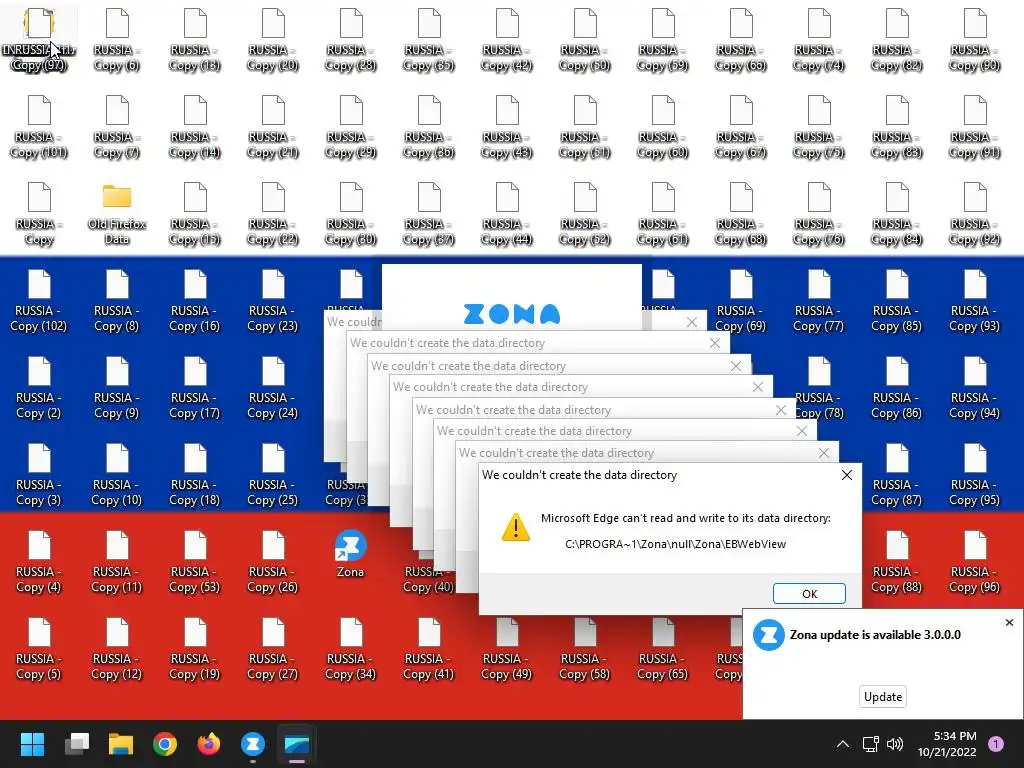
Task: Open Task View on taskbar
Action: [77, 744]
